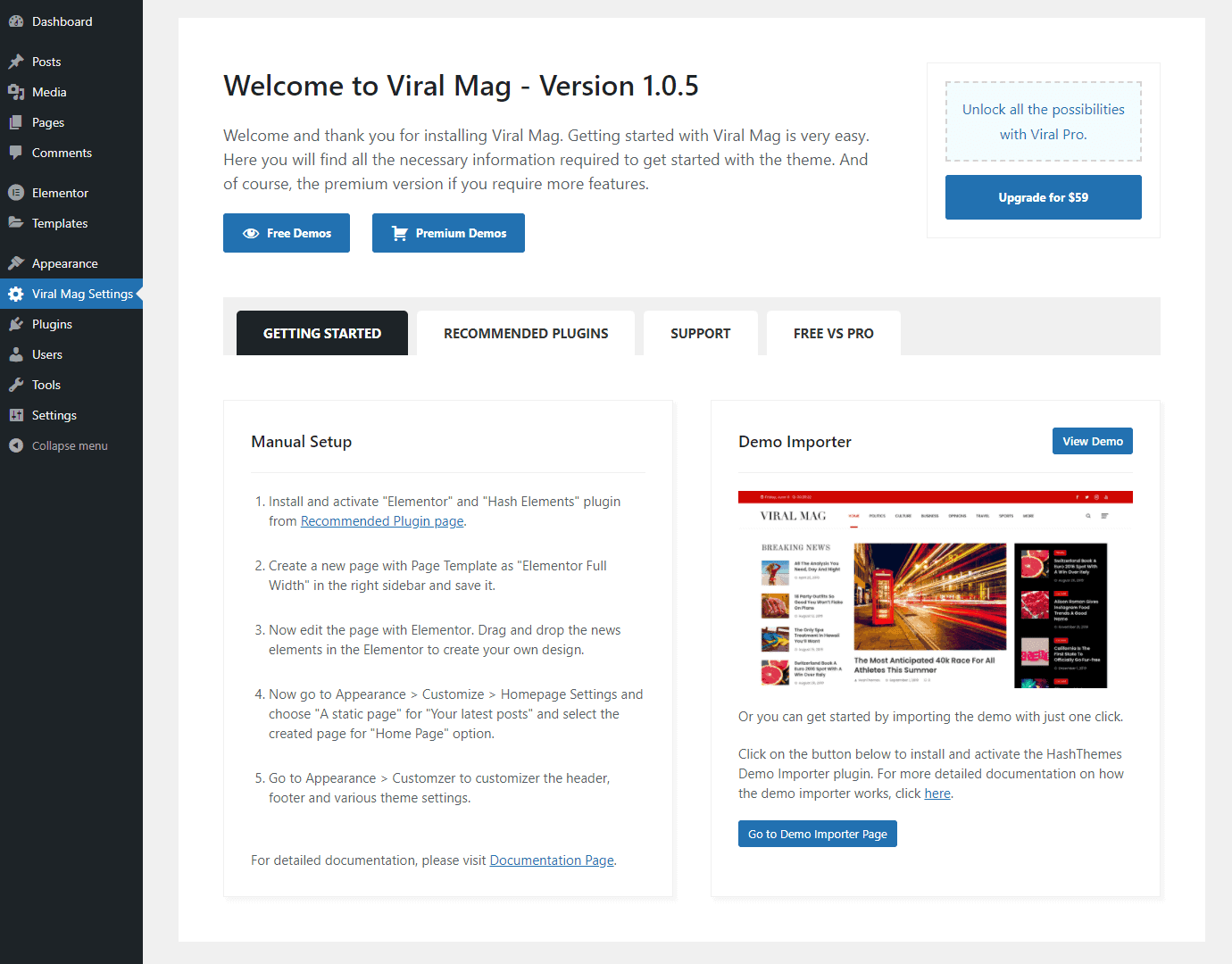The height and width of the screenshot is (964, 1232).
Task: Click the Premium Demos button
Action: [448, 233]
